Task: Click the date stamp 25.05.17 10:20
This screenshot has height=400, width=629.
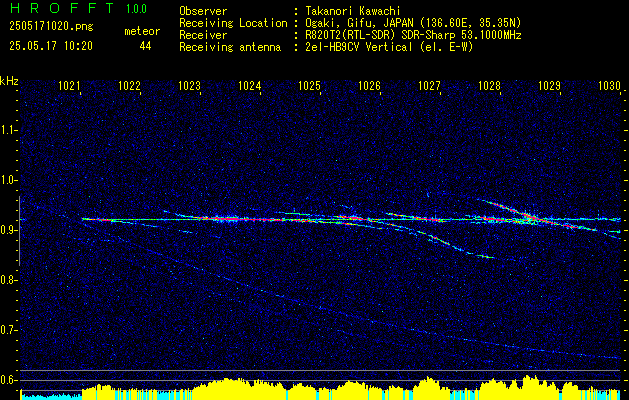Action: click(51, 46)
